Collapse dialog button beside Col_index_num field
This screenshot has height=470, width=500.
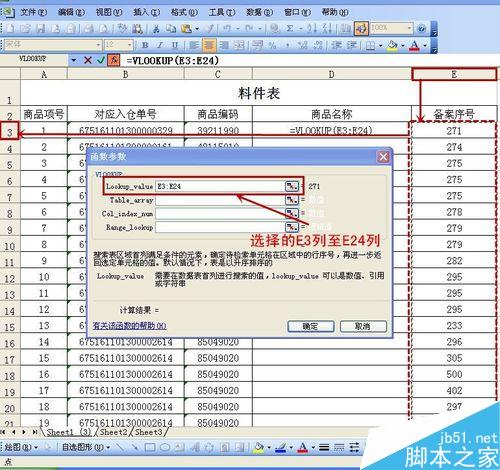(292, 213)
